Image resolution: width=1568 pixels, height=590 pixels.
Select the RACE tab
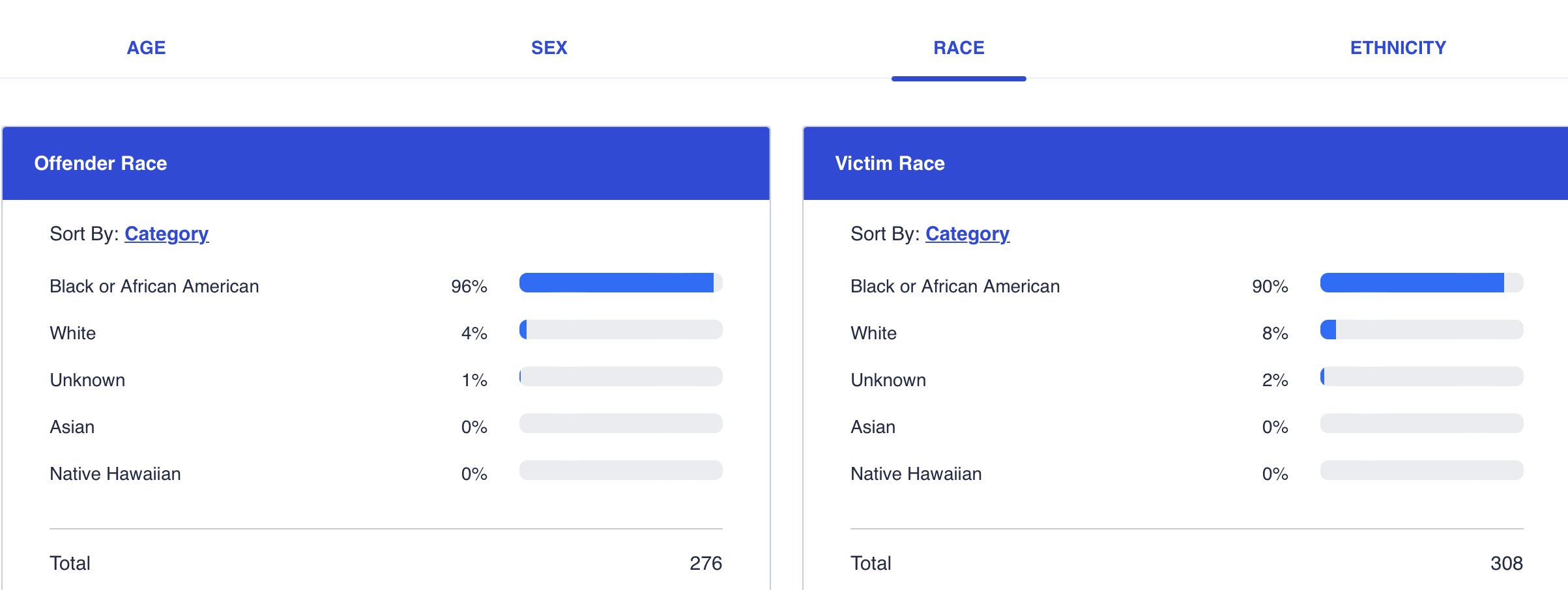click(959, 48)
